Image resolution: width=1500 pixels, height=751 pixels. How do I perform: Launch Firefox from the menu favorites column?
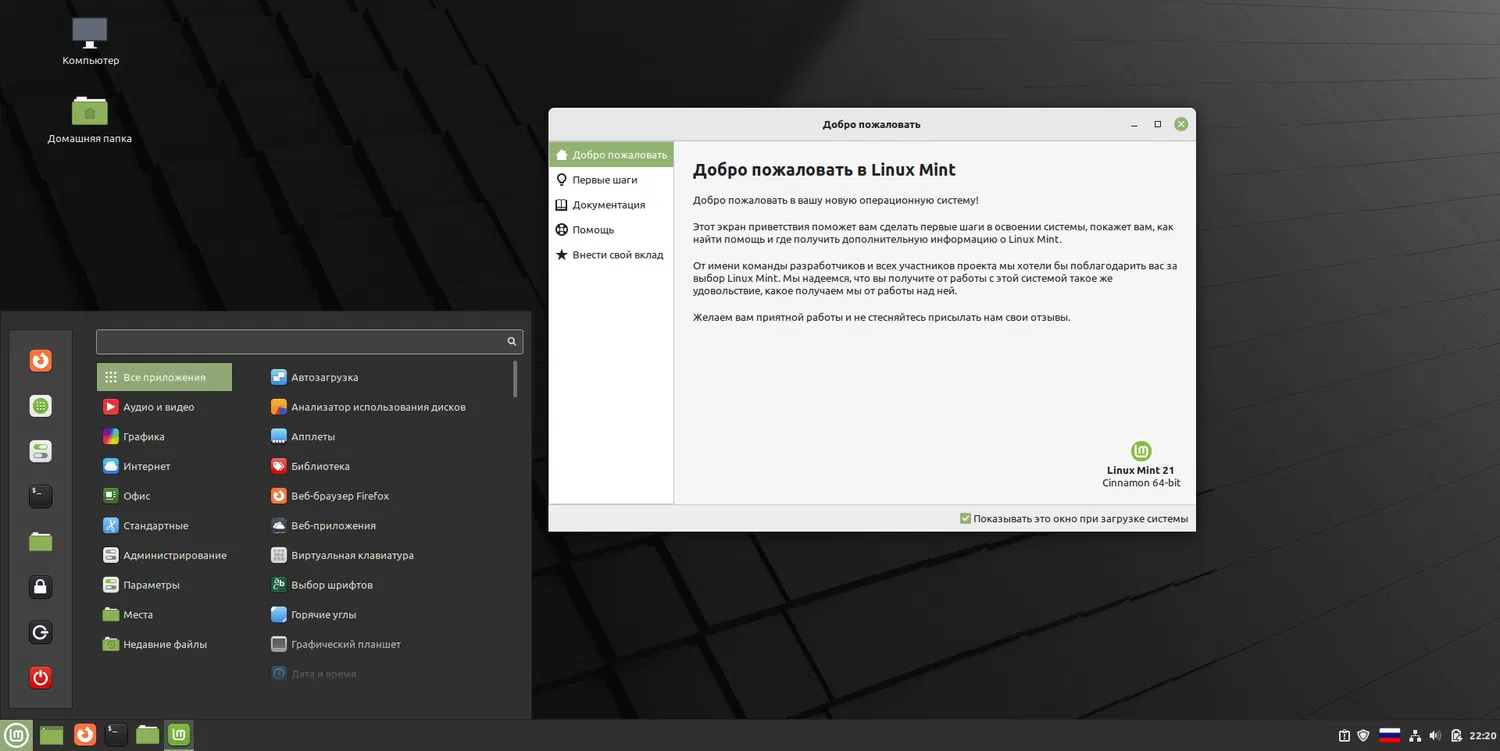click(x=40, y=361)
